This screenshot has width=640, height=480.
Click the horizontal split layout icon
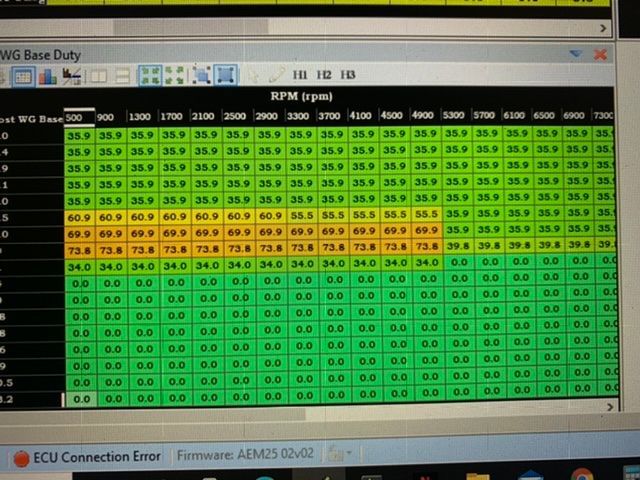(x=122, y=76)
